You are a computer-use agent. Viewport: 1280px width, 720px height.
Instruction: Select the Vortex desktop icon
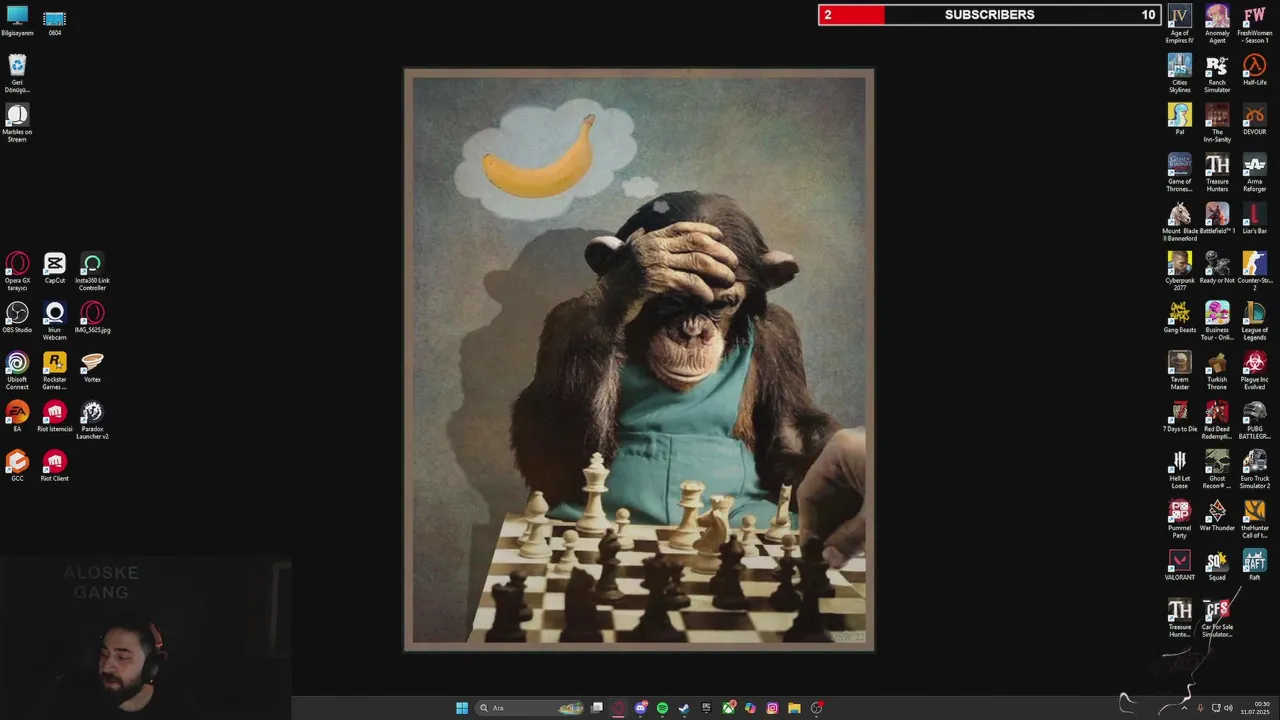tap(92, 367)
